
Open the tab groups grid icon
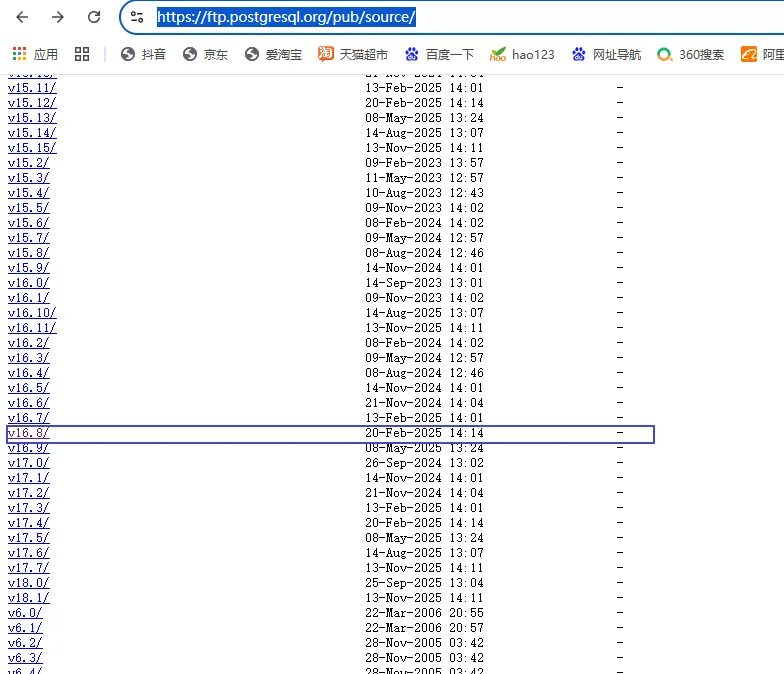[82, 54]
